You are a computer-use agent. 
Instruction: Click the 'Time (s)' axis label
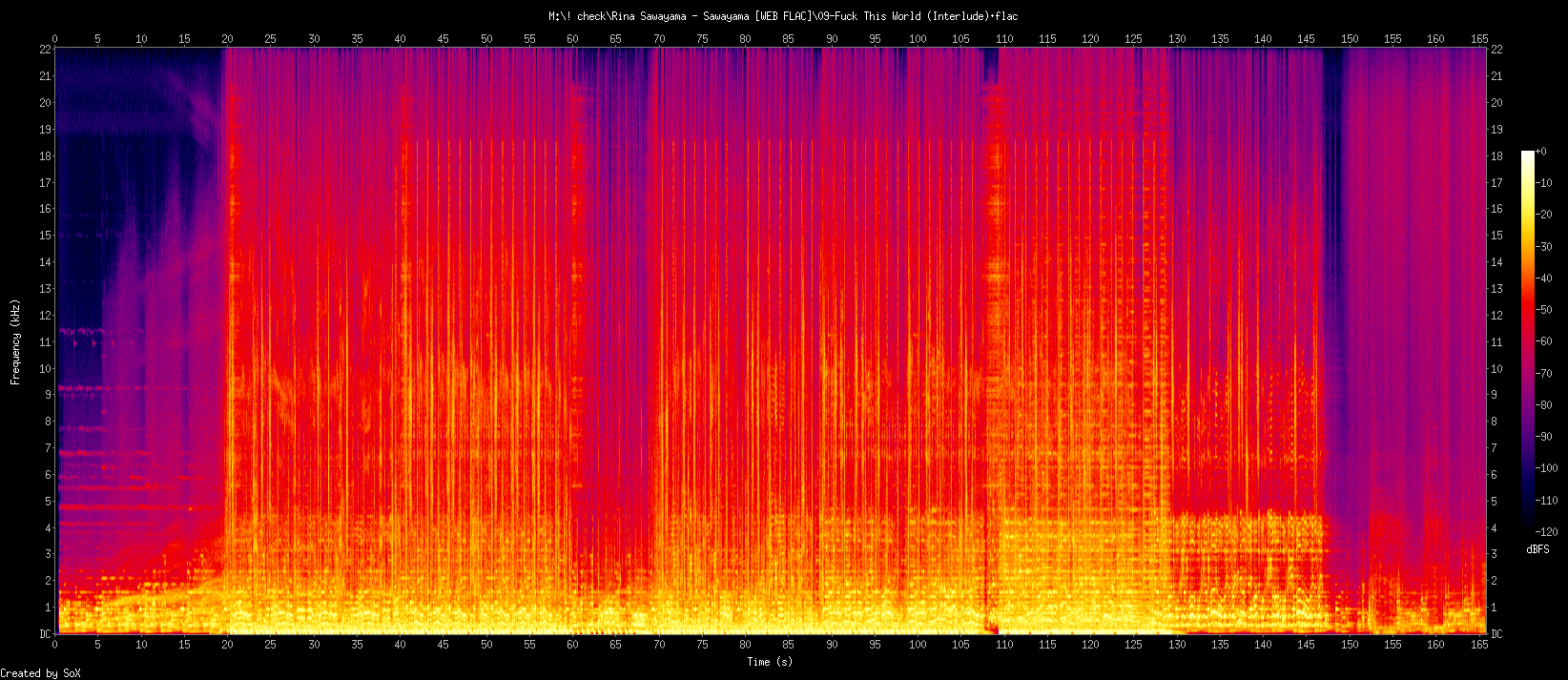770,661
